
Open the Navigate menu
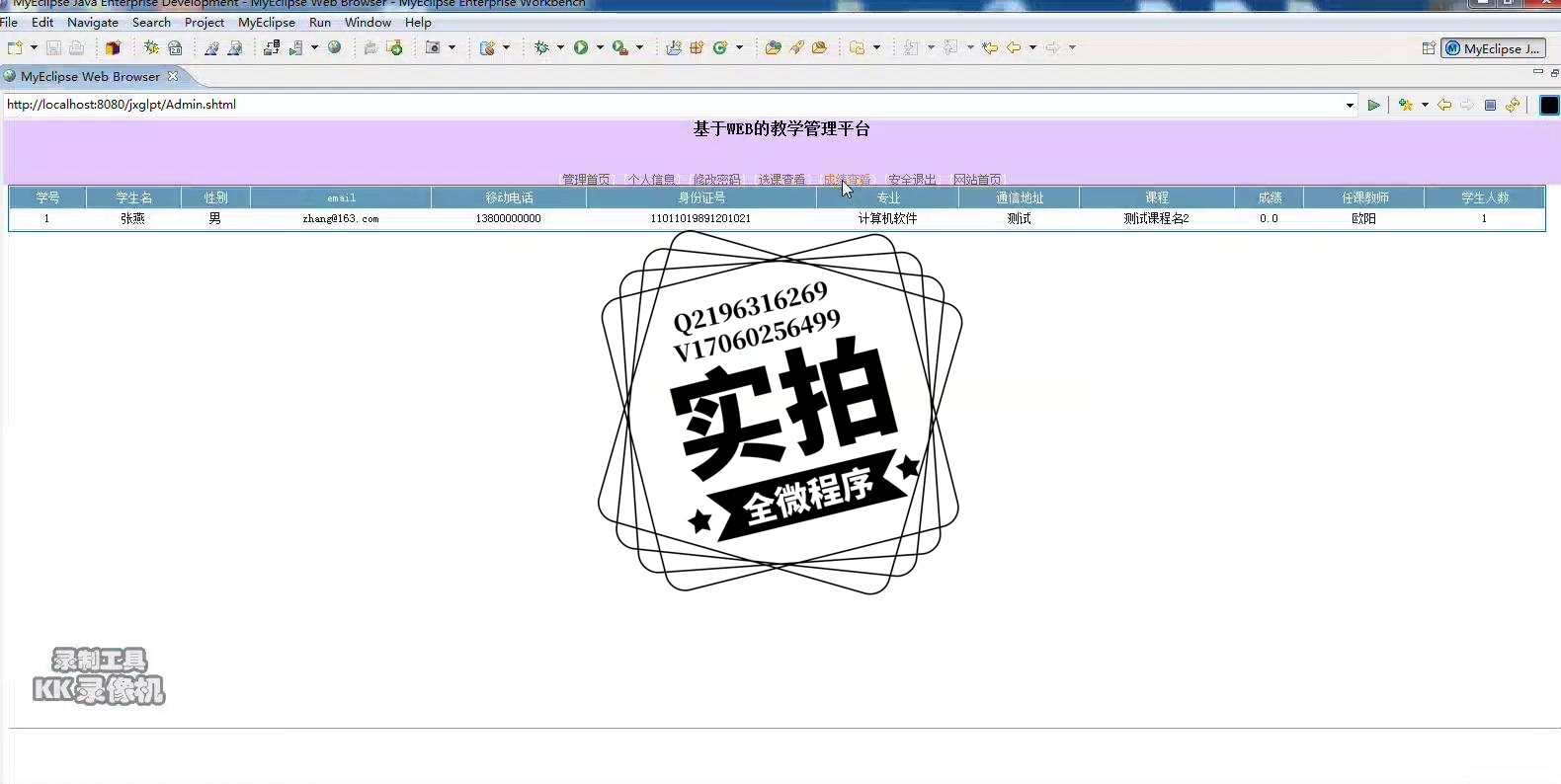(93, 22)
